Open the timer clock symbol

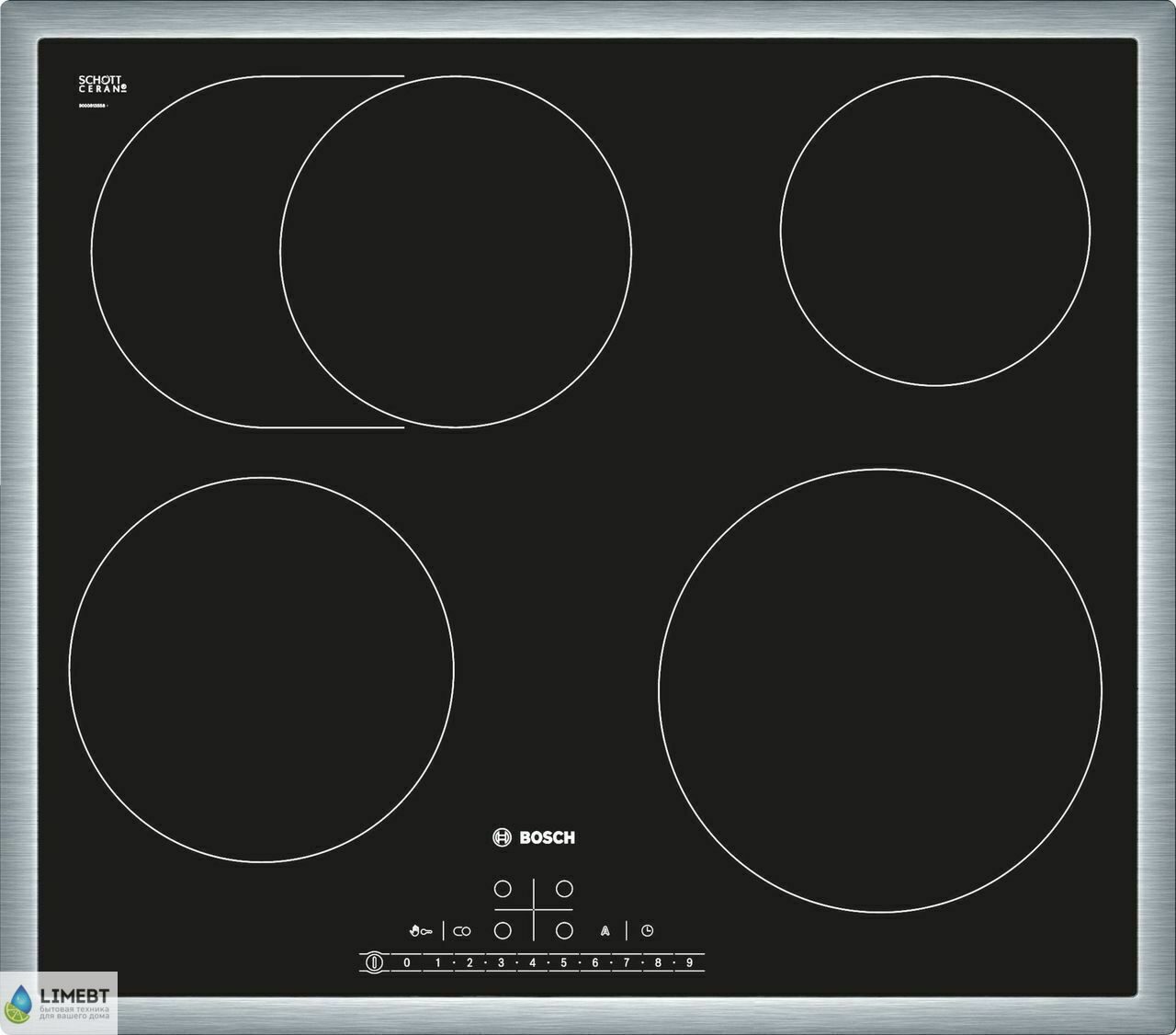click(648, 931)
